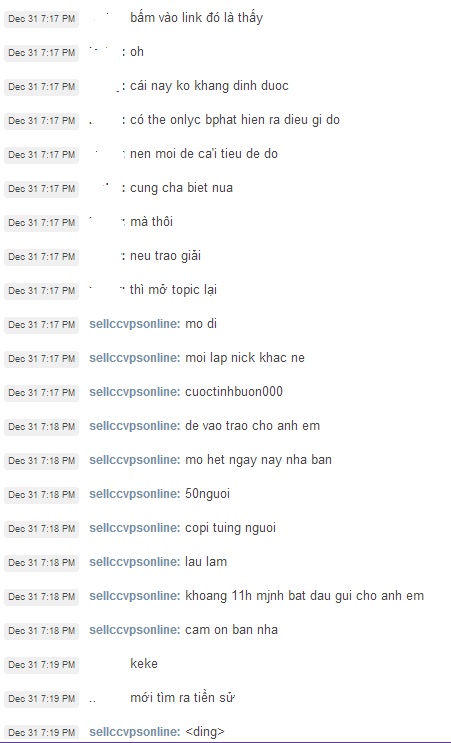
Task: Open sellccvpsonline link beside "50nguoi"
Action: point(135,494)
